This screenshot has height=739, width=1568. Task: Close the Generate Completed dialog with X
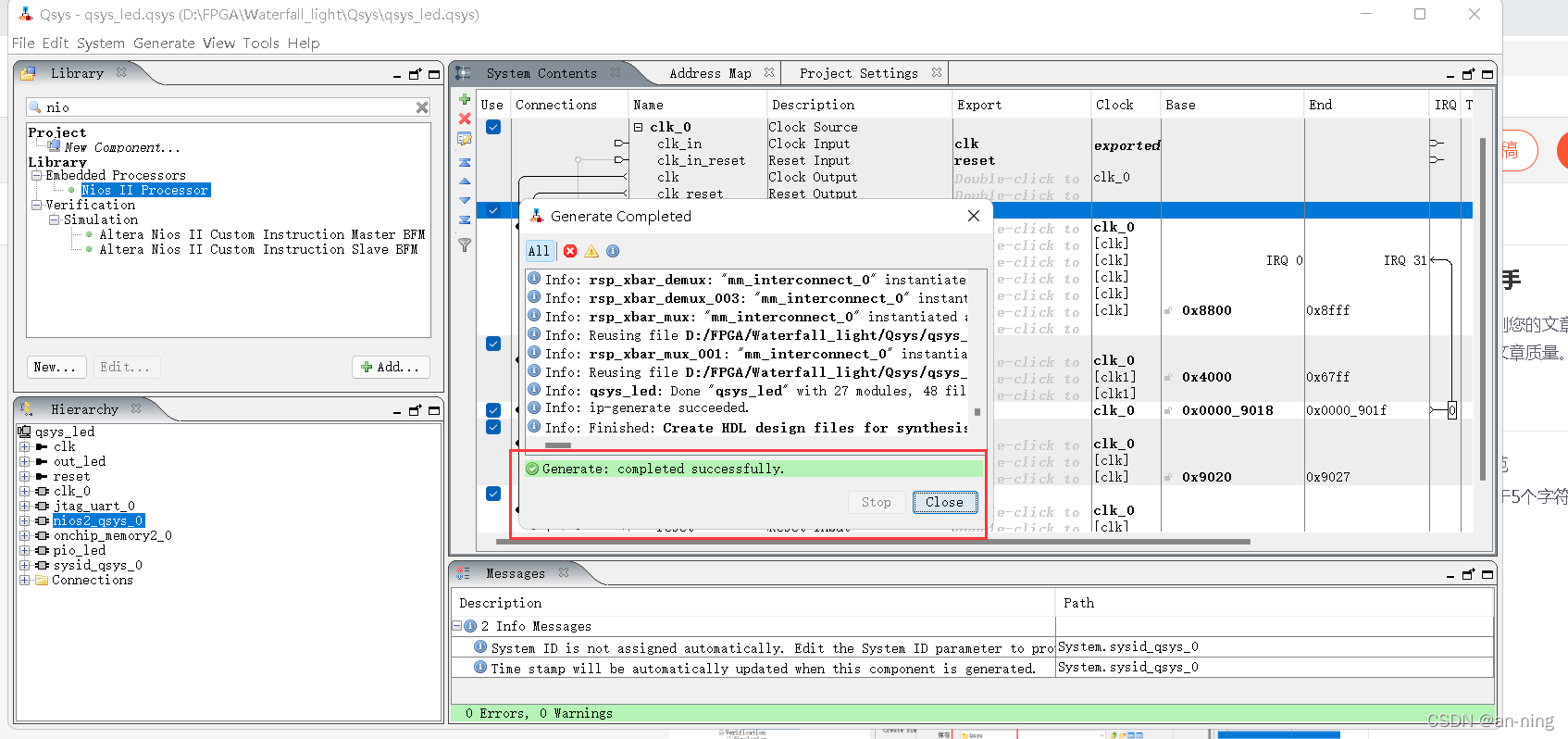point(973,216)
